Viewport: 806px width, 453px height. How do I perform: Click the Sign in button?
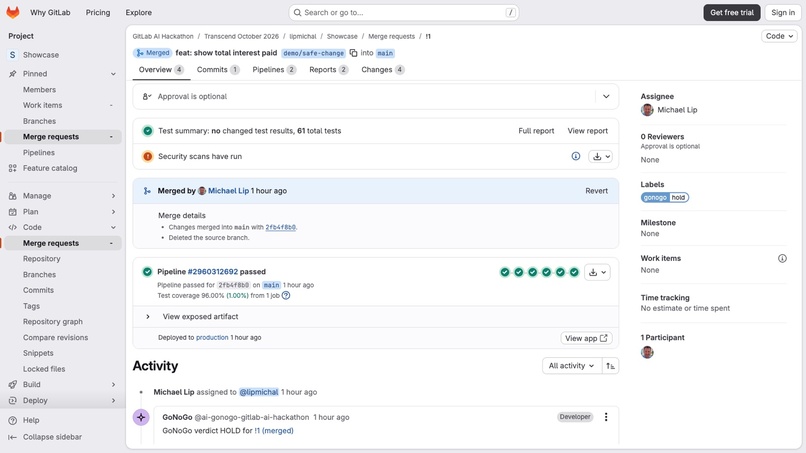783,12
